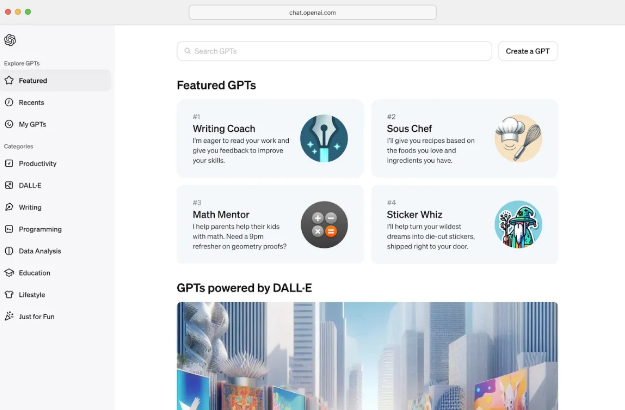The height and width of the screenshot is (410, 625).
Task: Select the Education category label
Action: [x=34, y=273]
